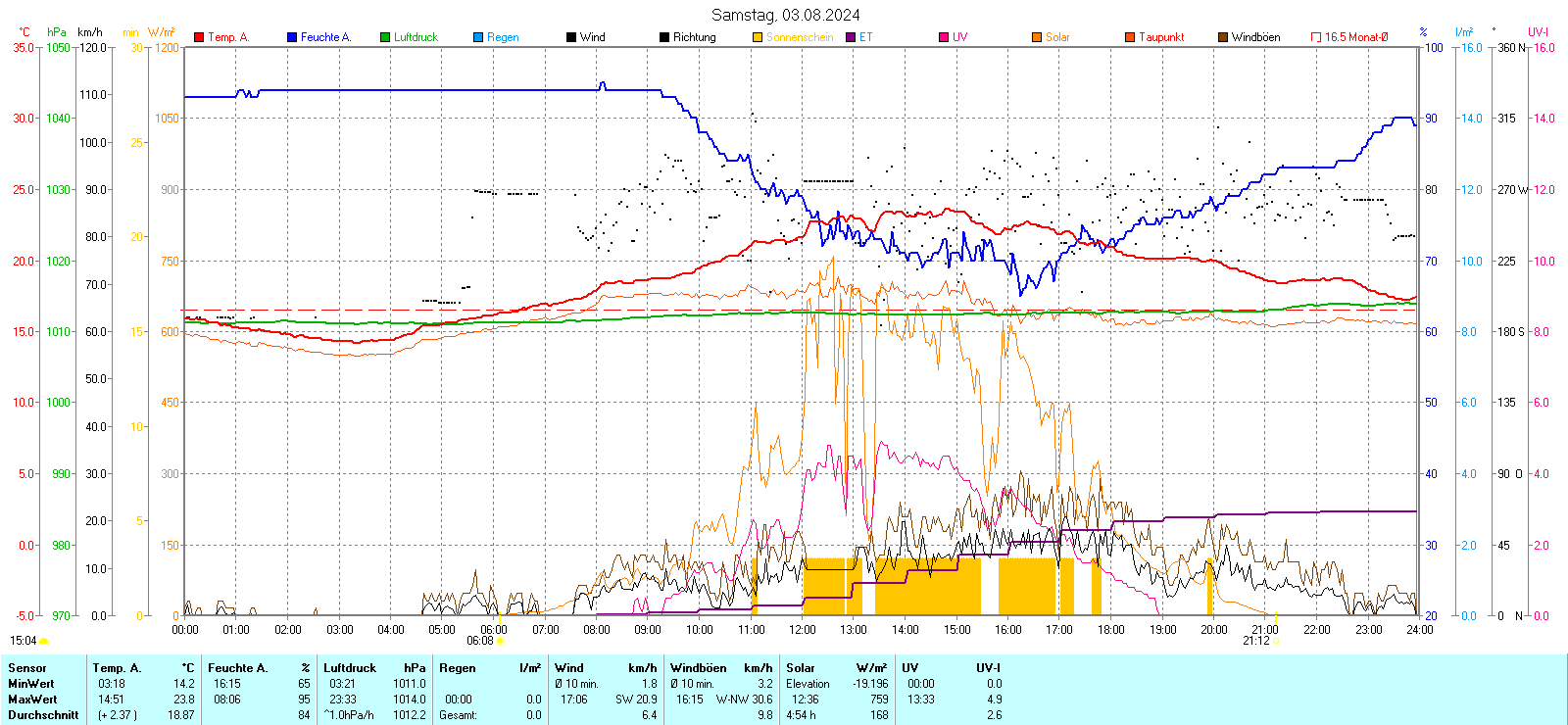The height and width of the screenshot is (725, 1568).
Task: Toggle the Regen series legend marker
Action: 478,37
